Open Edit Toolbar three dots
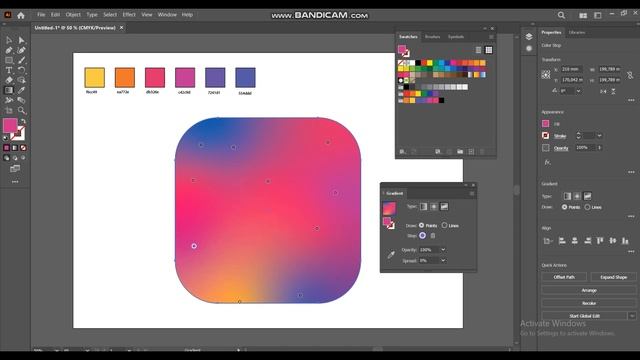The height and width of the screenshot is (360, 640). pyautogui.click(x=15, y=182)
